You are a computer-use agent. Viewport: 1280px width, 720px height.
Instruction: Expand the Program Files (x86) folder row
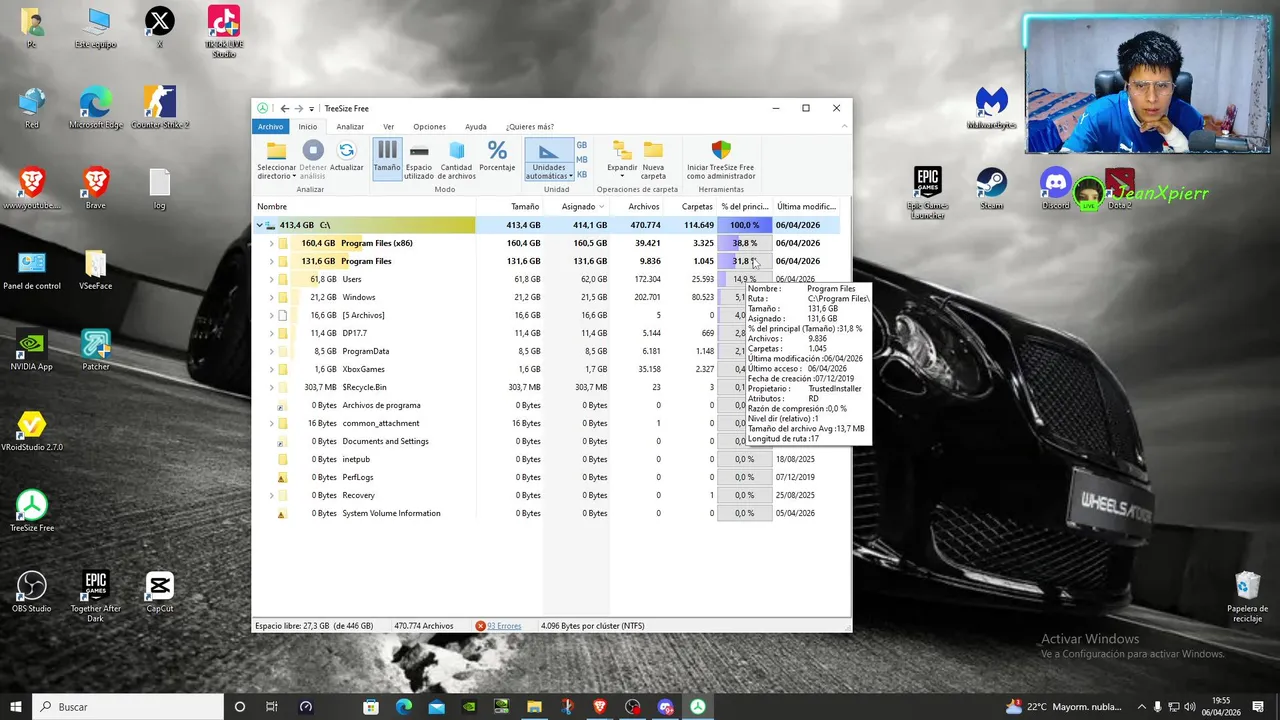271,243
